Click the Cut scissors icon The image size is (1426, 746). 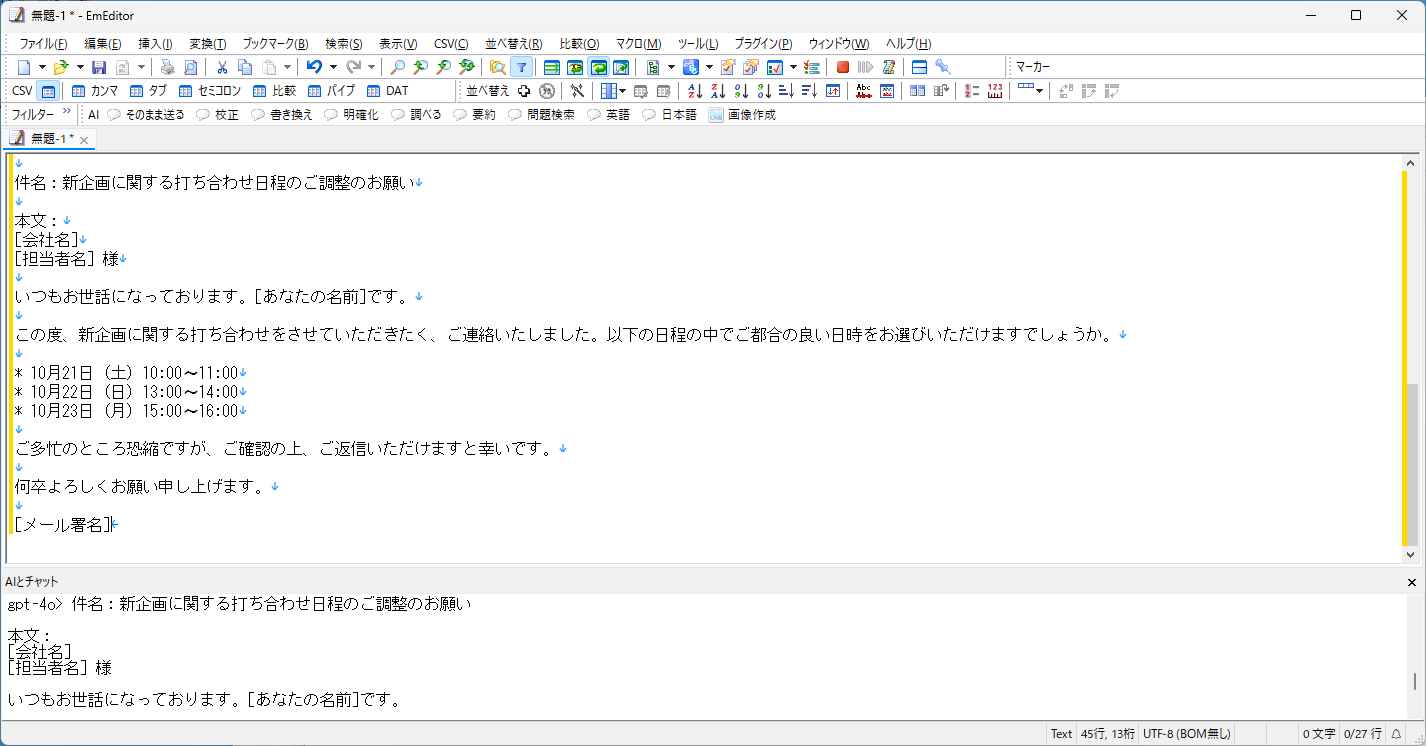(220, 66)
